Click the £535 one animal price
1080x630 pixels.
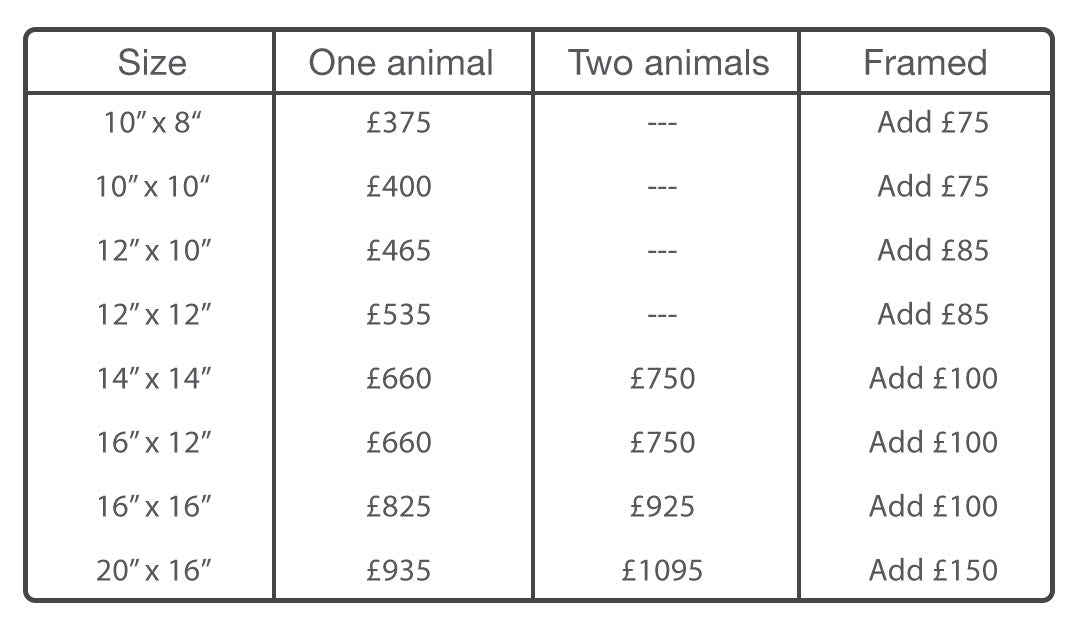pos(398,315)
